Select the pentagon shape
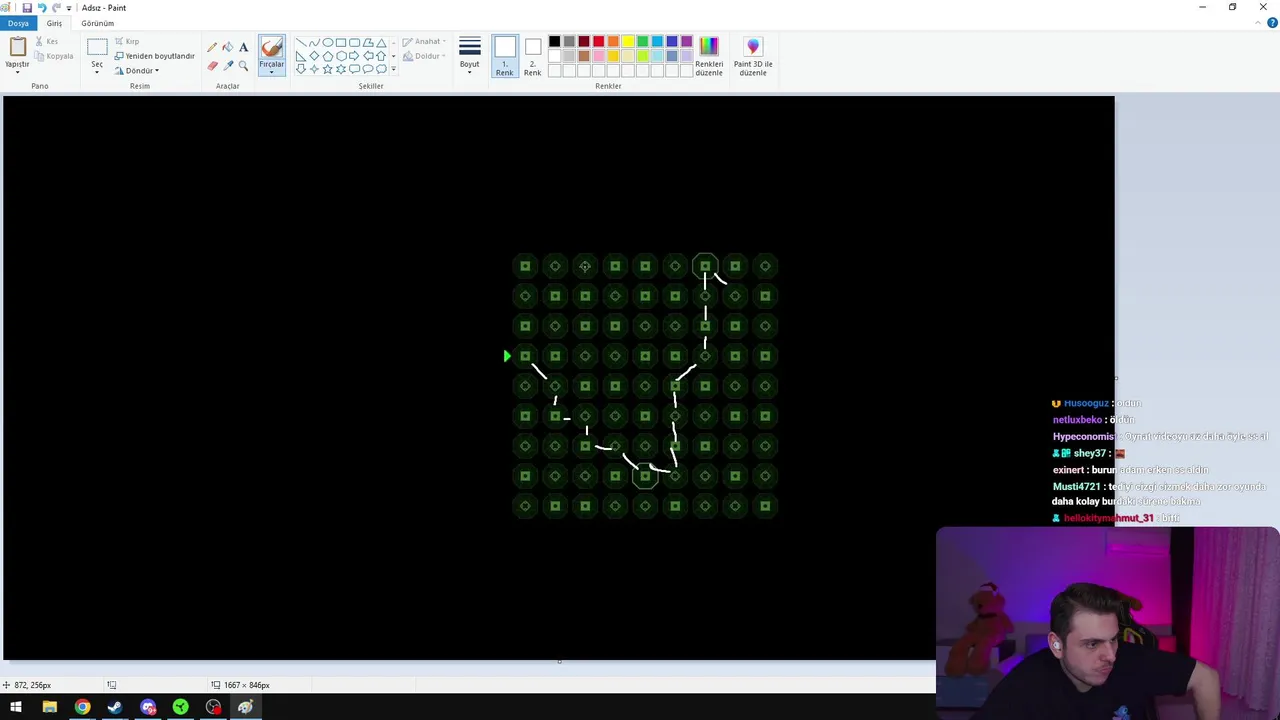The height and width of the screenshot is (720, 1280). (327, 56)
